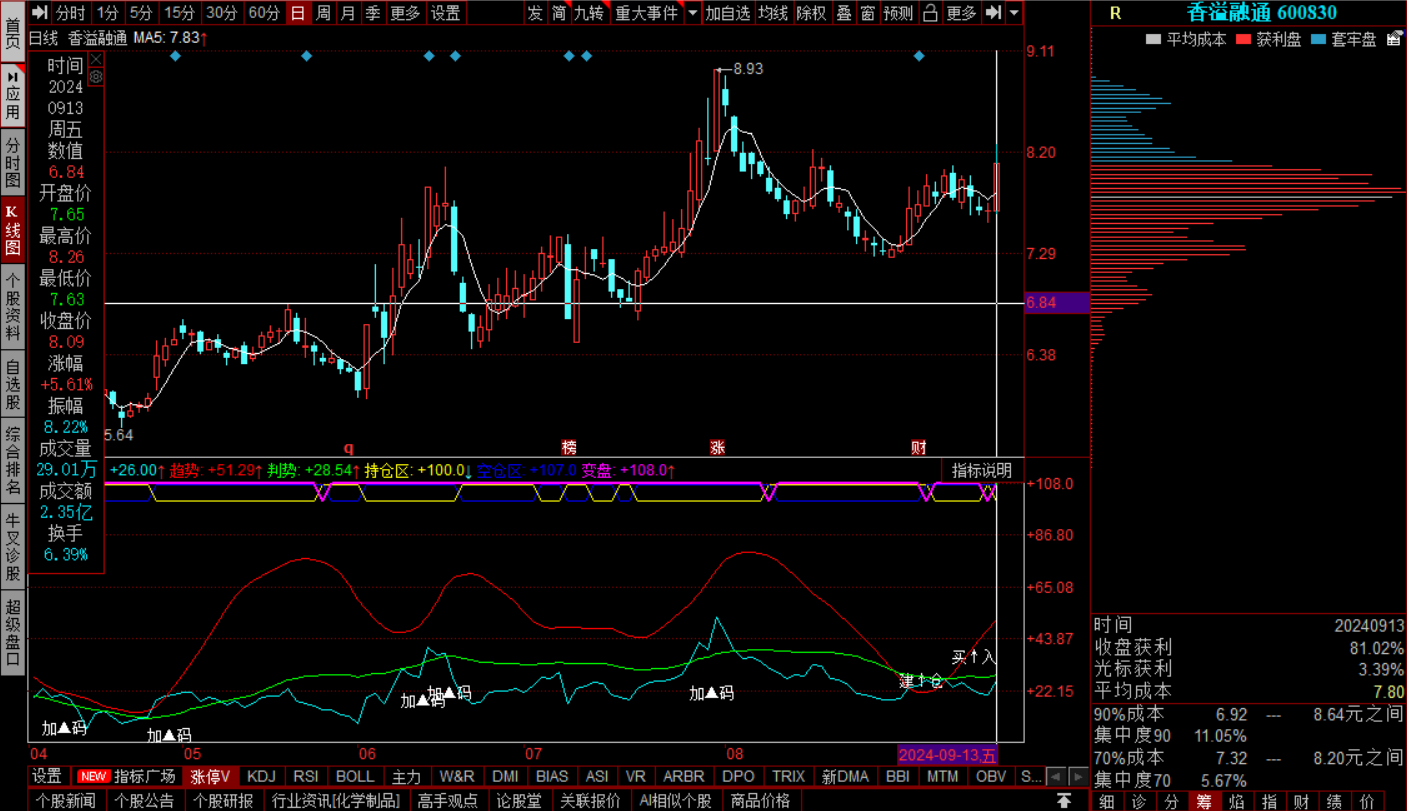Image resolution: width=1407 pixels, height=811 pixels.
Task: Select the TRIX indicator tab
Action: [788, 776]
